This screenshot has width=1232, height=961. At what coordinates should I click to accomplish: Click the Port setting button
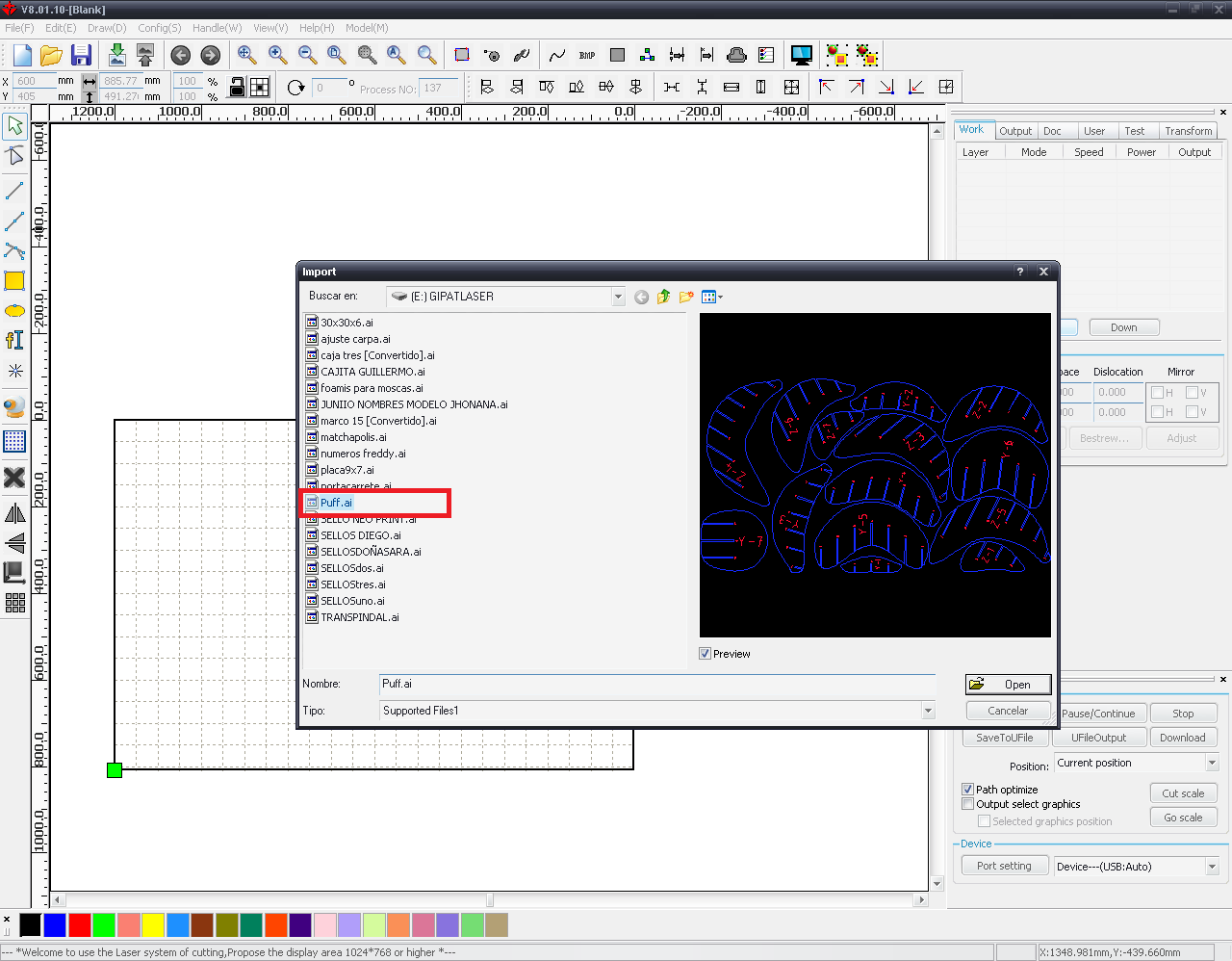tap(1004, 866)
